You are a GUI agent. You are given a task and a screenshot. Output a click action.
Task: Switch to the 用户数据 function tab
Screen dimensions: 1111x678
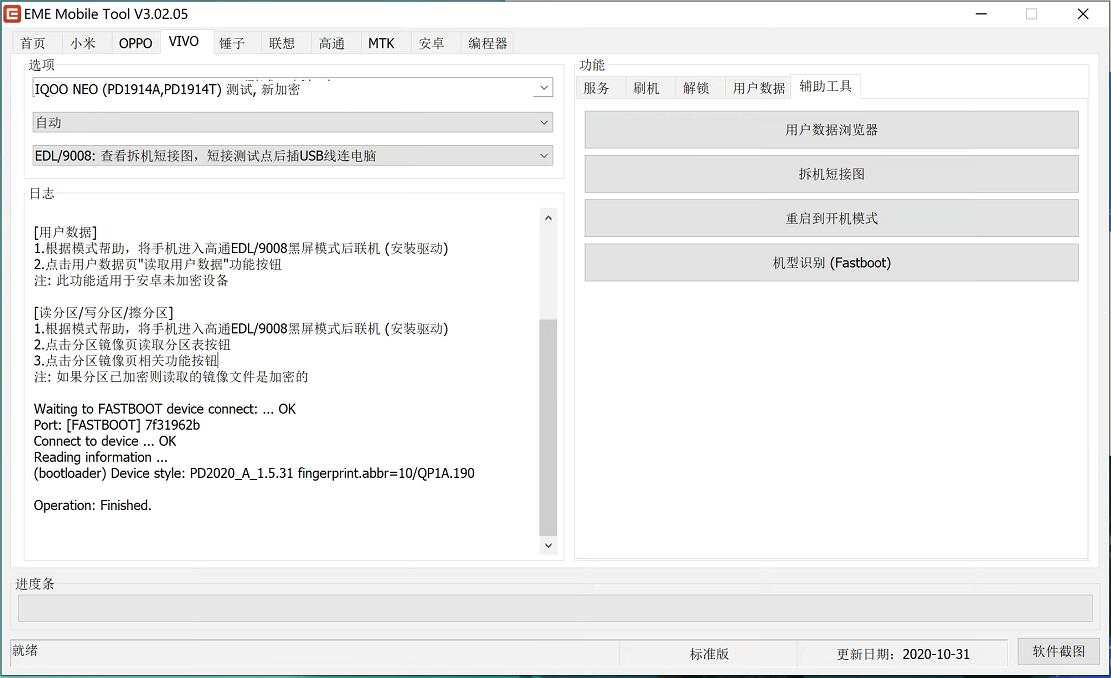(x=759, y=88)
